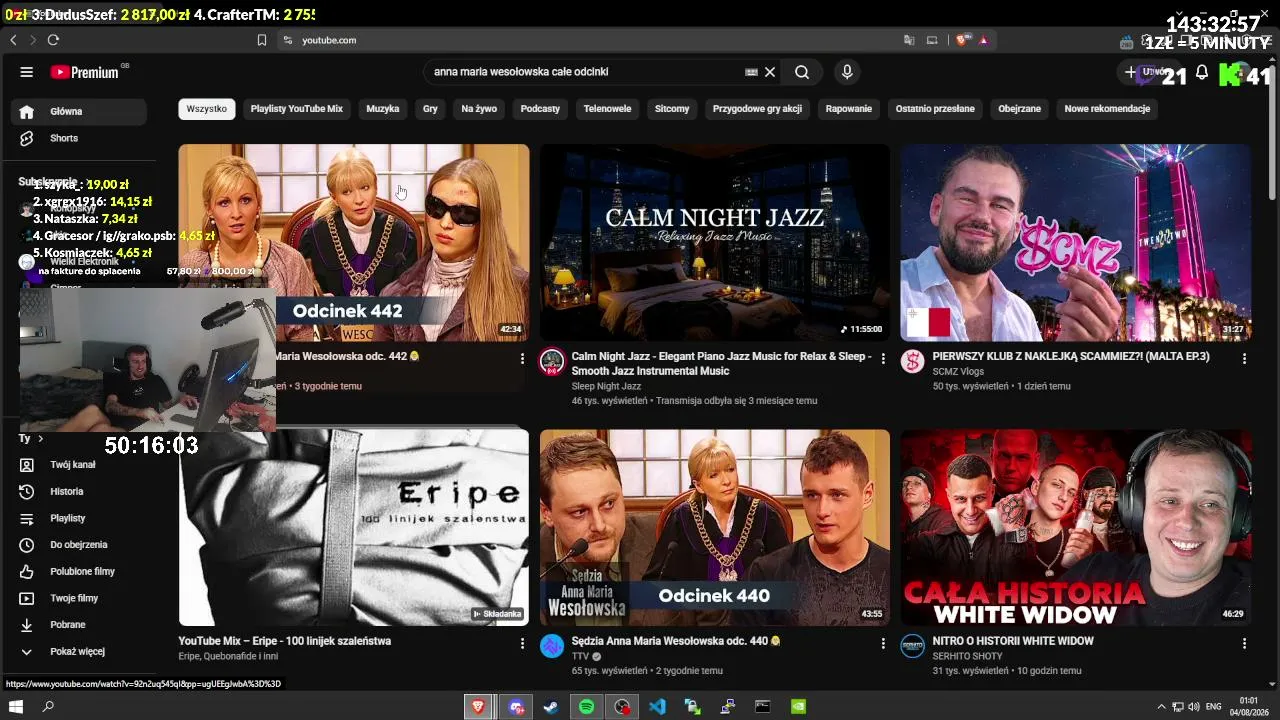Open more options for SCMZ Malta video
This screenshot has height=720, width=1280.
[x=1244, y=359]
